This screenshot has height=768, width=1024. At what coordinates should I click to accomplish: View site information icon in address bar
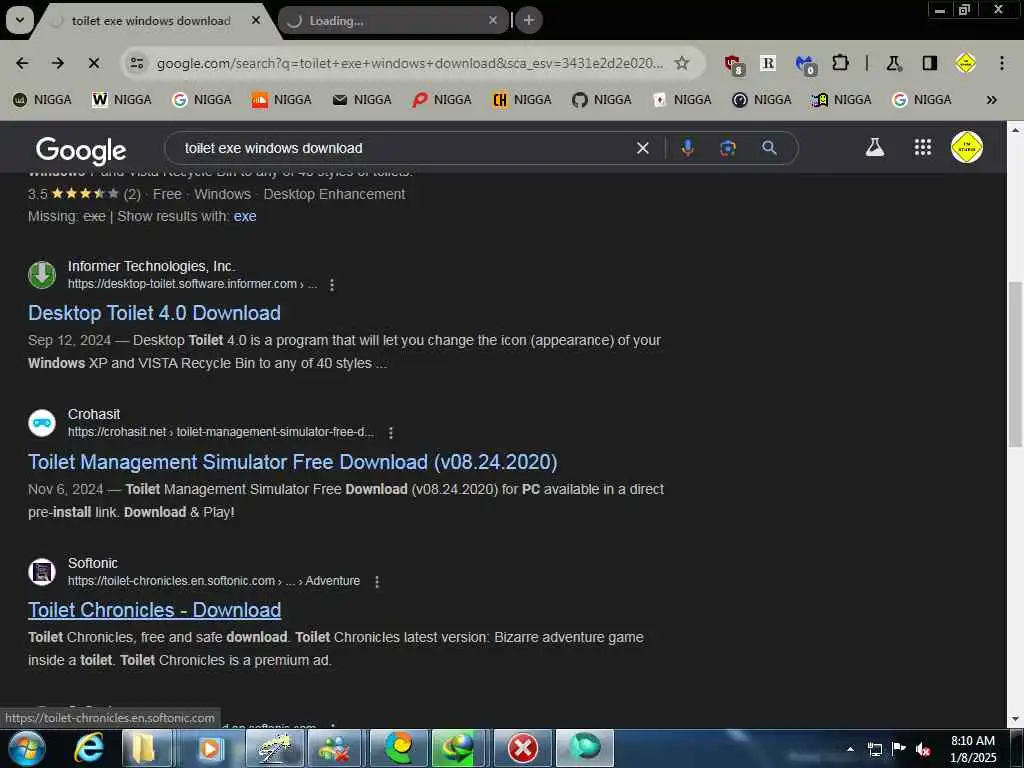[x=137, y=63]
